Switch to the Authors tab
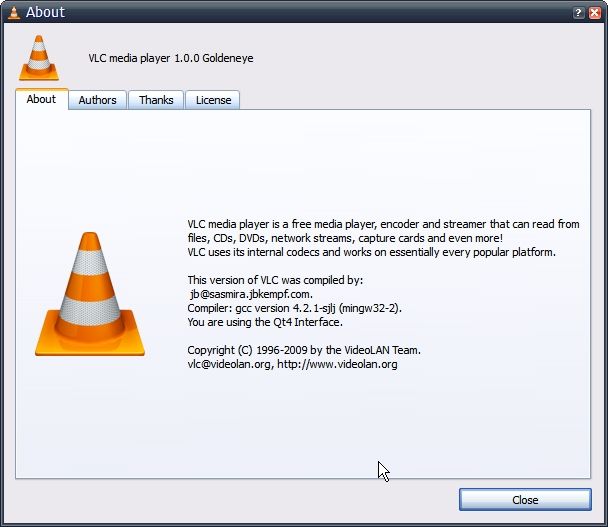Viewport: 608px width, 527px height. coord(97,100)
